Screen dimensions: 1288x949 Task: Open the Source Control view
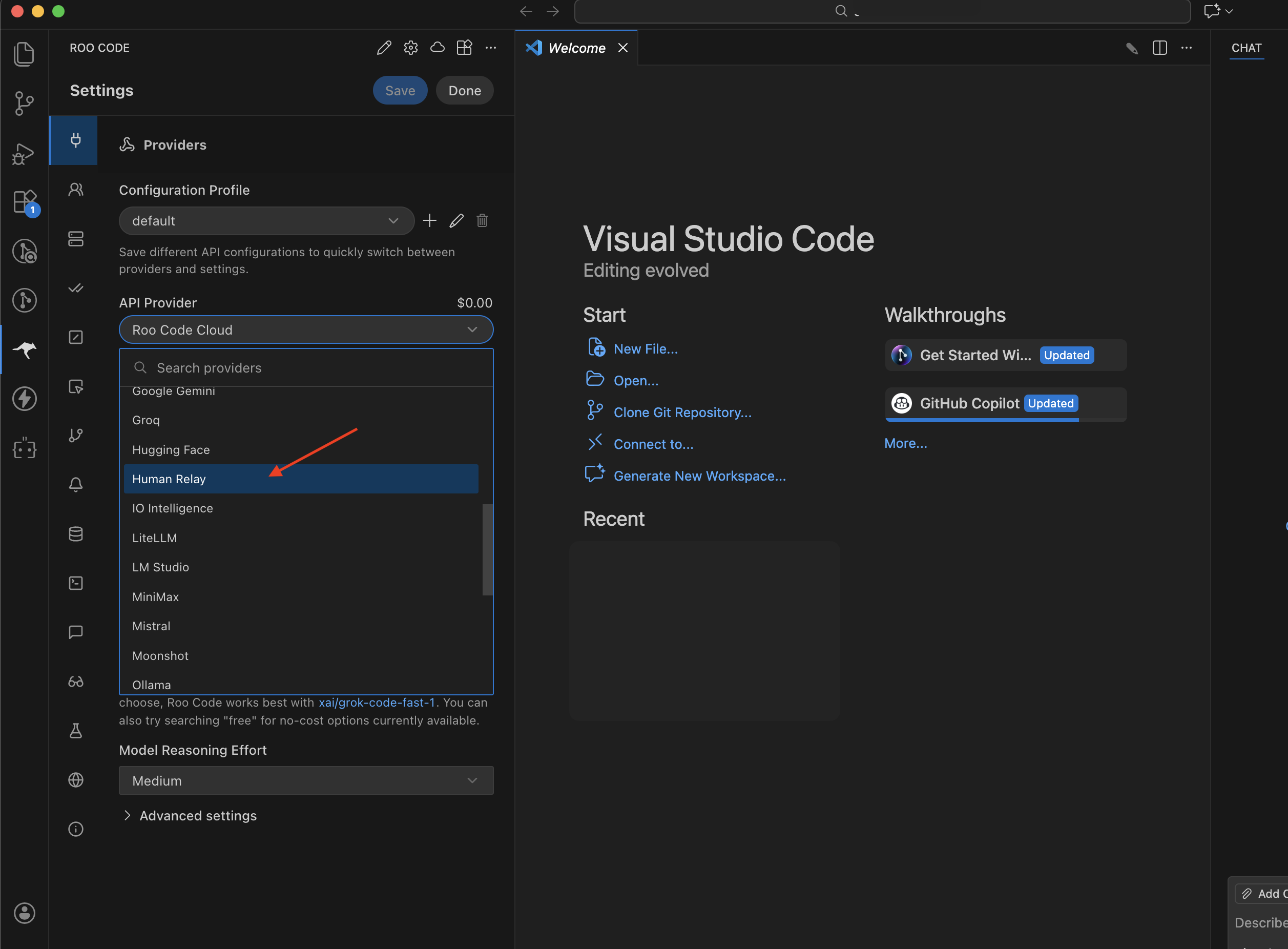(x=24, y=104)
